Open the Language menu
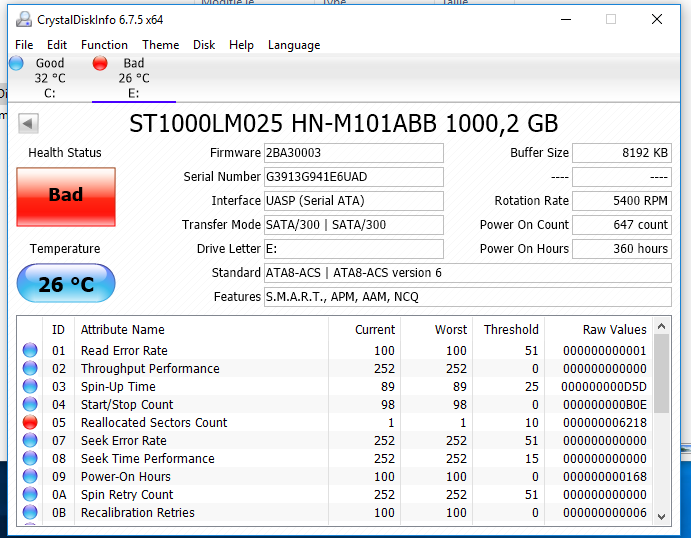 (x=294, y=45)
